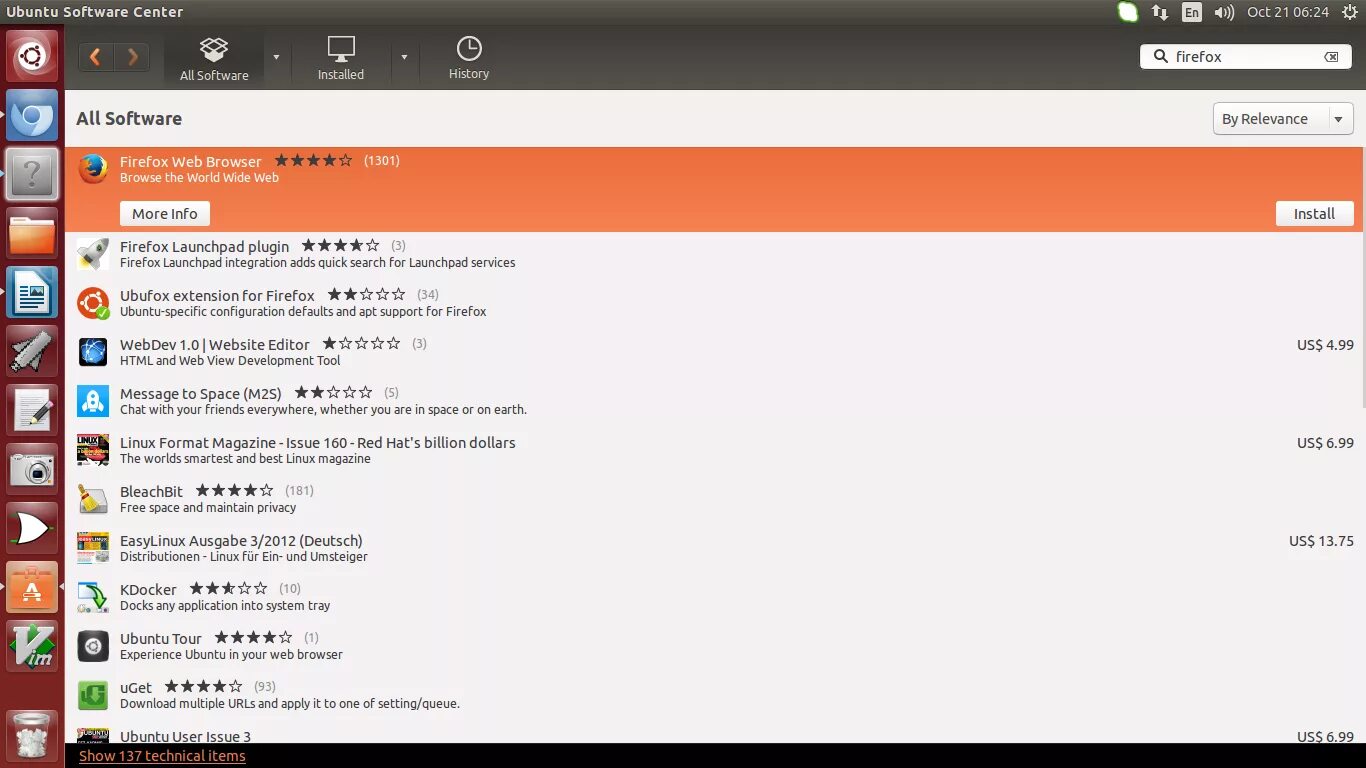Click the Ubuntu Tour app icon
1366x768 pixels.
[93, 646]
